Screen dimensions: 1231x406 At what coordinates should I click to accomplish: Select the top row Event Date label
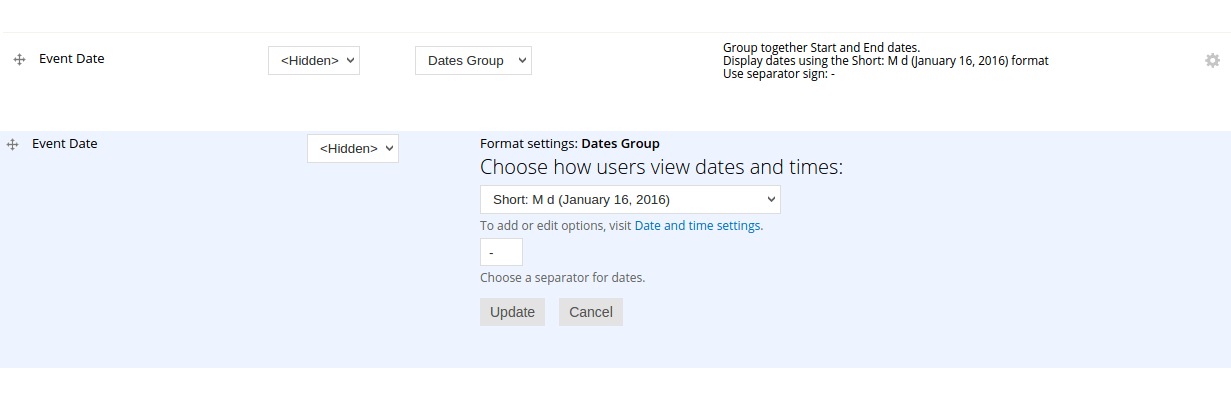[72, 59]
